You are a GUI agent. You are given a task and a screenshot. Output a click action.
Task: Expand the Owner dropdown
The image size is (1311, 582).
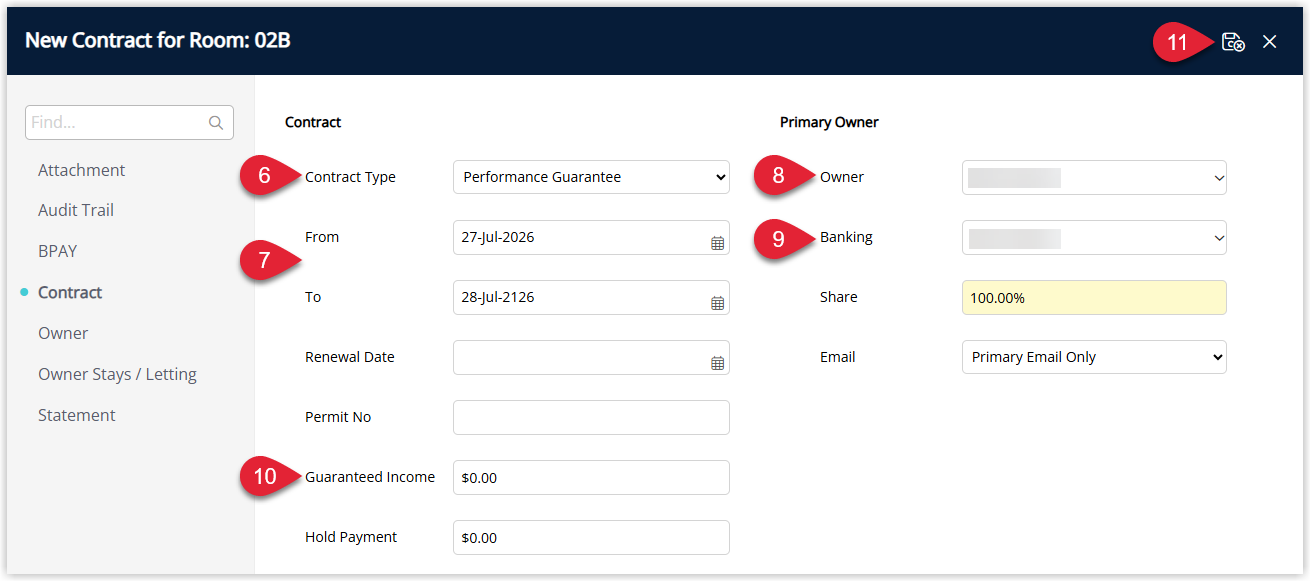pos(1094,177)
